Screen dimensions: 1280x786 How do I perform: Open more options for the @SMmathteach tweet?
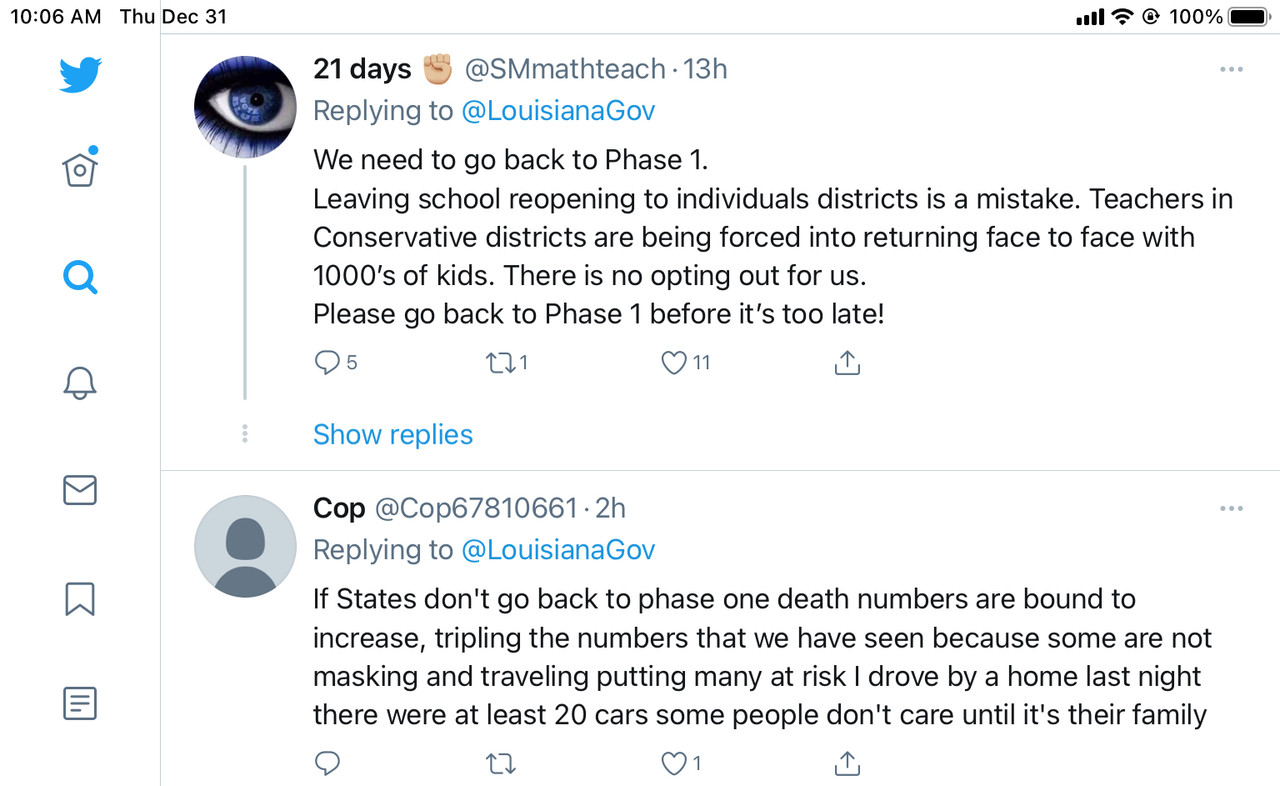pos(1231,70)
